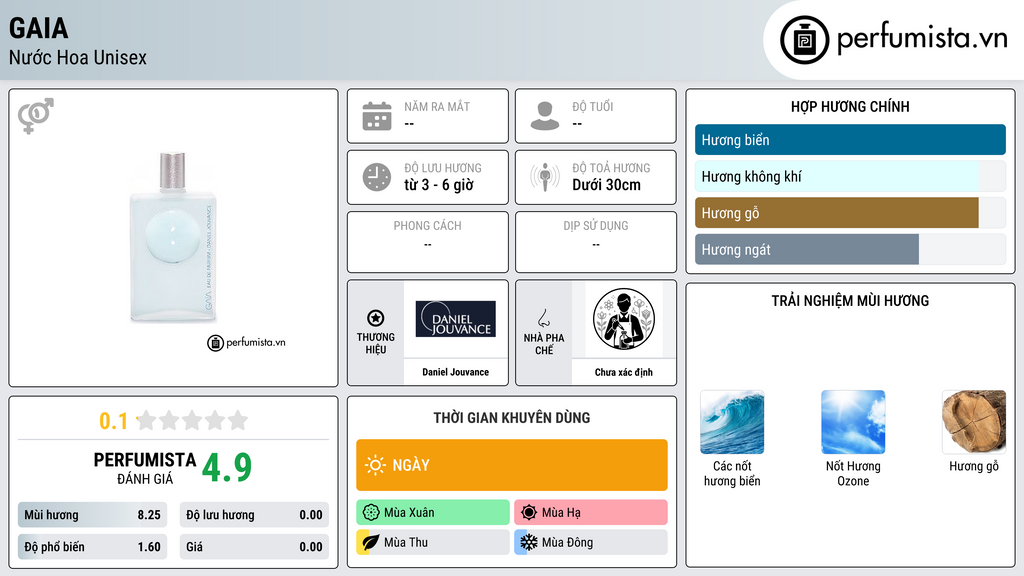Click the Hương ngát accord bar
1024x576 pixels.
click(x=850, y=249)
